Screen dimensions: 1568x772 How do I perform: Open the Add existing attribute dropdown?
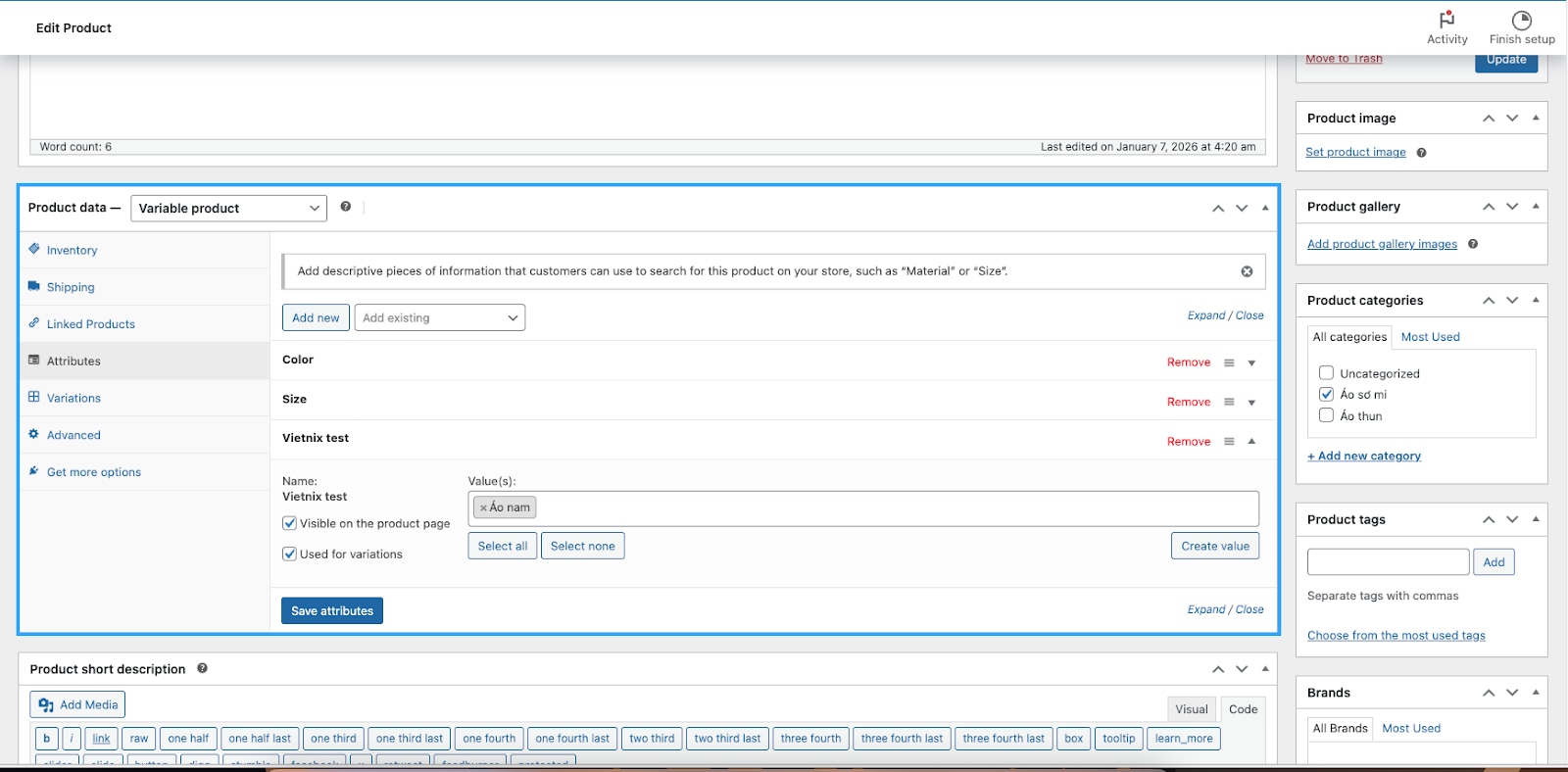pyautogui.click(x=439, y=317)
